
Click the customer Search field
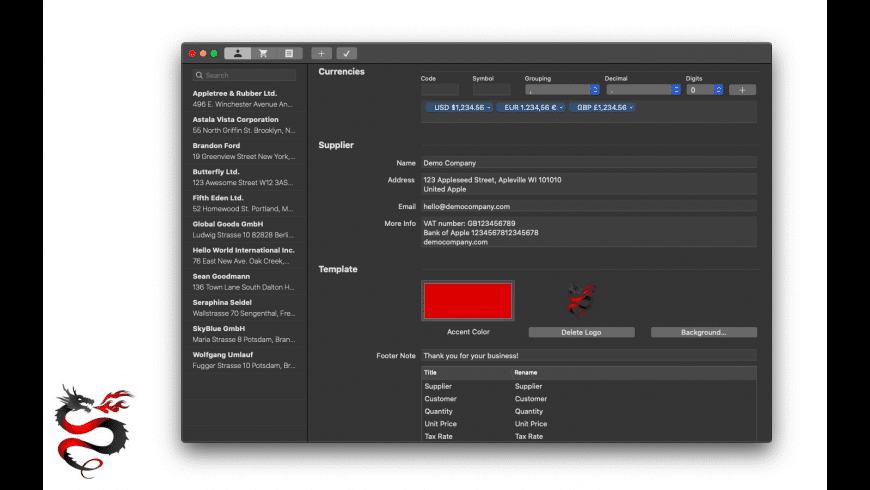(245, 75)
